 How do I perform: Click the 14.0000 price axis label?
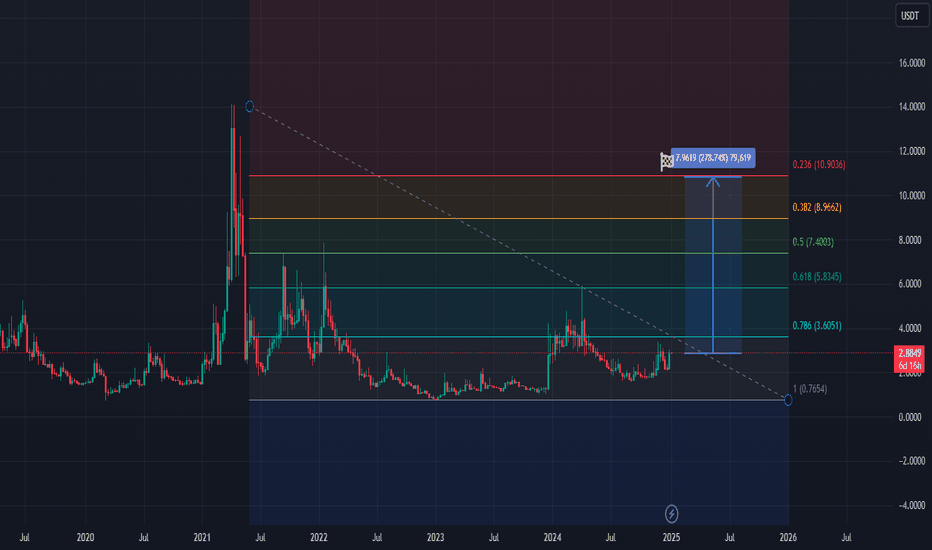(912, 107)
